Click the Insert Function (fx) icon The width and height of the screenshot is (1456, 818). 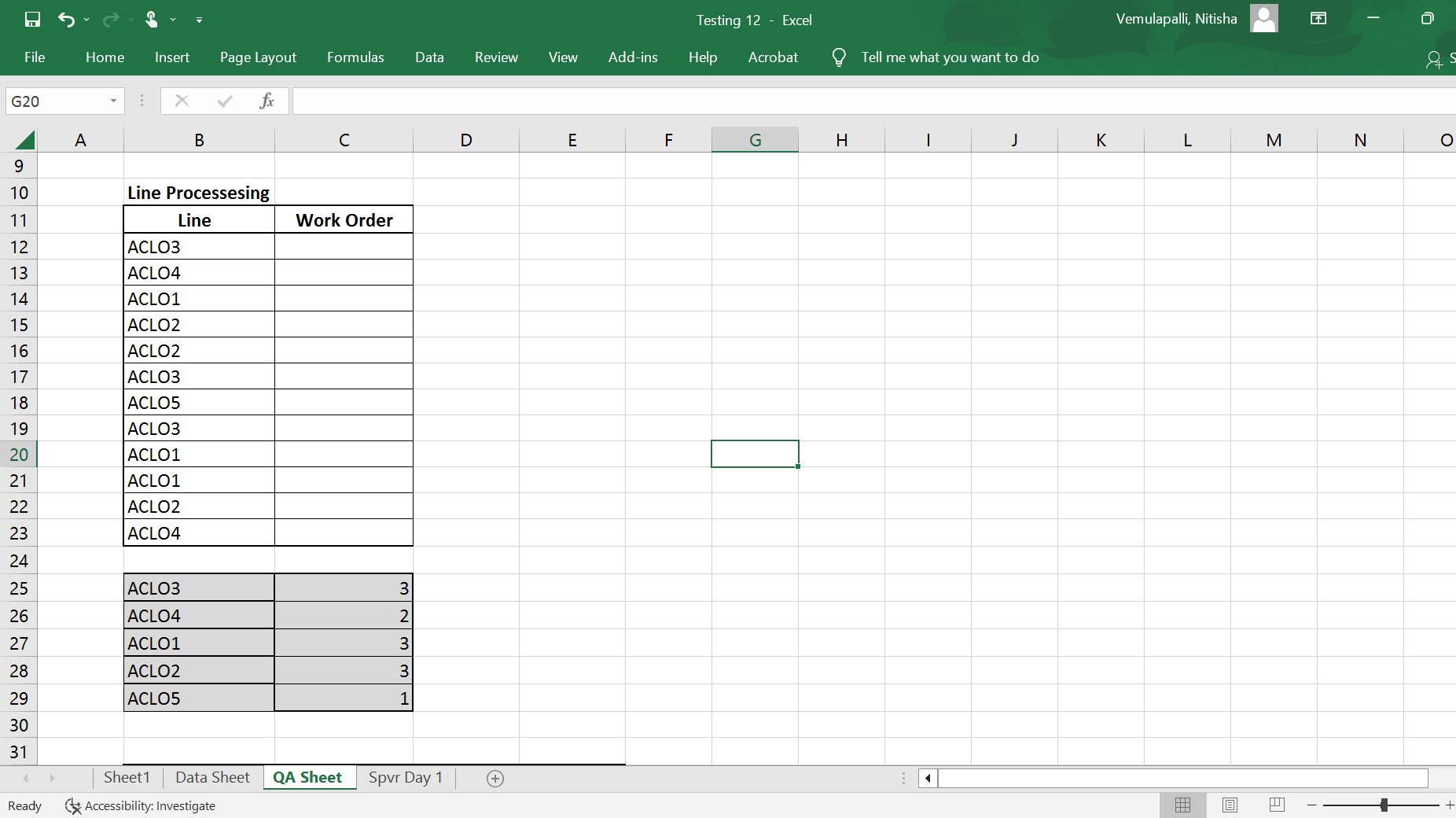pyautogui.click(x=267, y=101)
